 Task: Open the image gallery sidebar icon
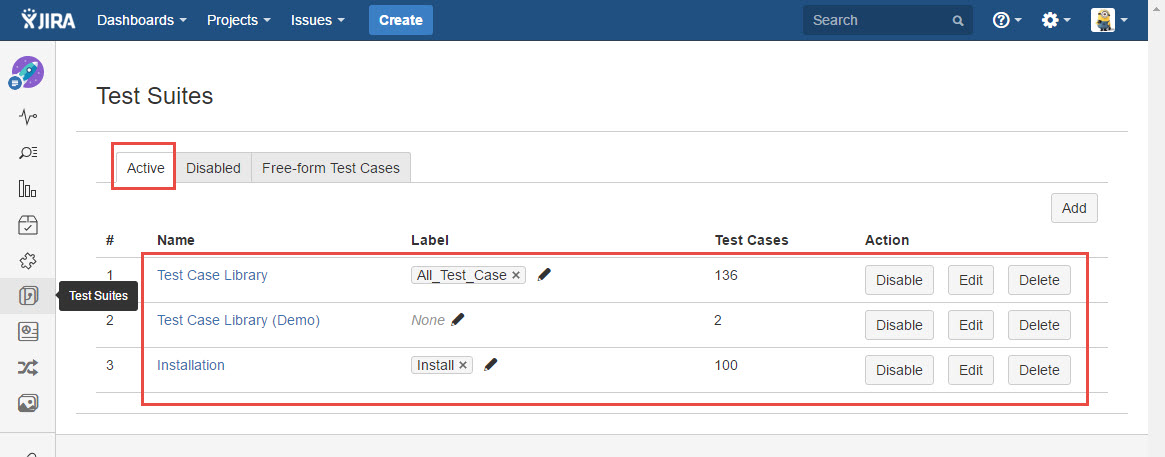[x=27, y=403]
